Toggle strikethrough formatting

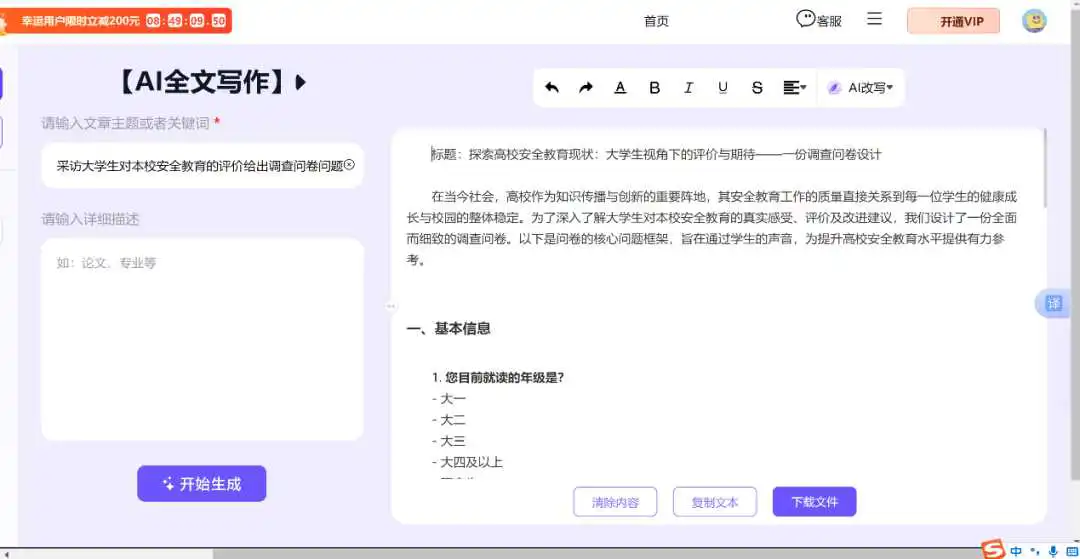click(757, 87)
